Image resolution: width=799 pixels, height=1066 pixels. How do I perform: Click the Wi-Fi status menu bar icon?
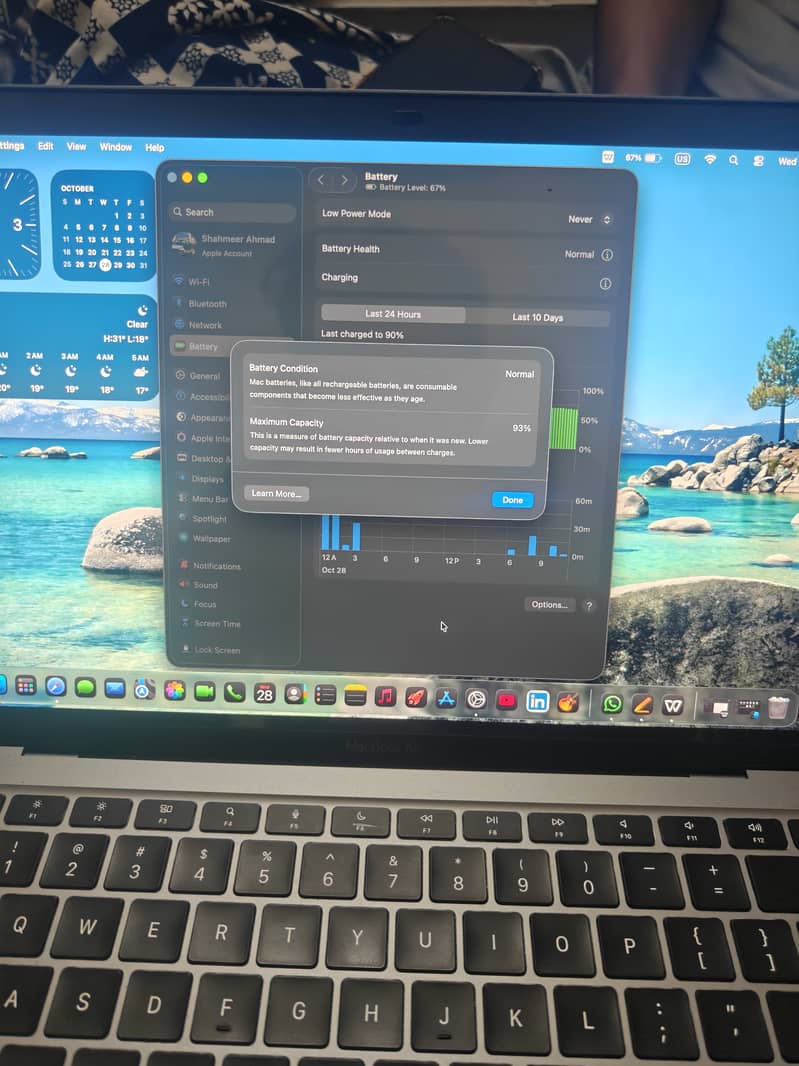point(710,159)
